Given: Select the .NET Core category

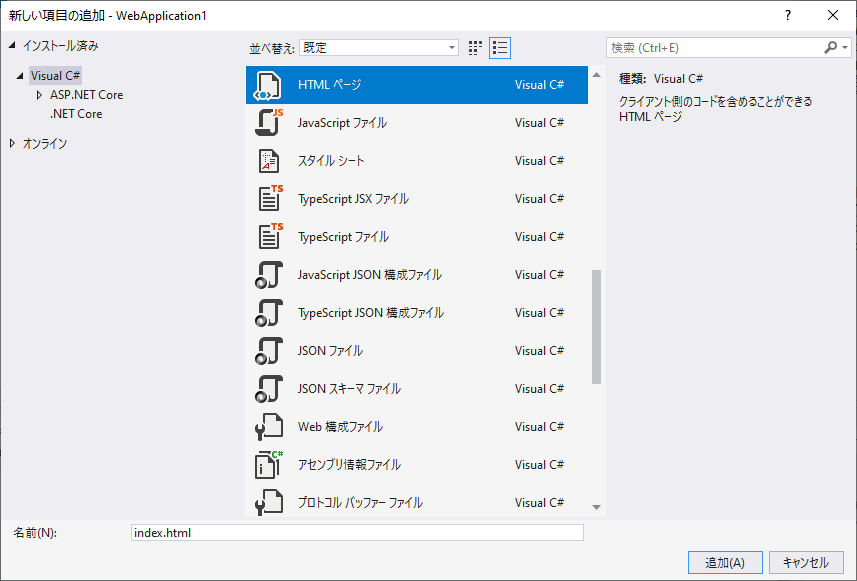Looking at the screenshot, I should [76, 114].
